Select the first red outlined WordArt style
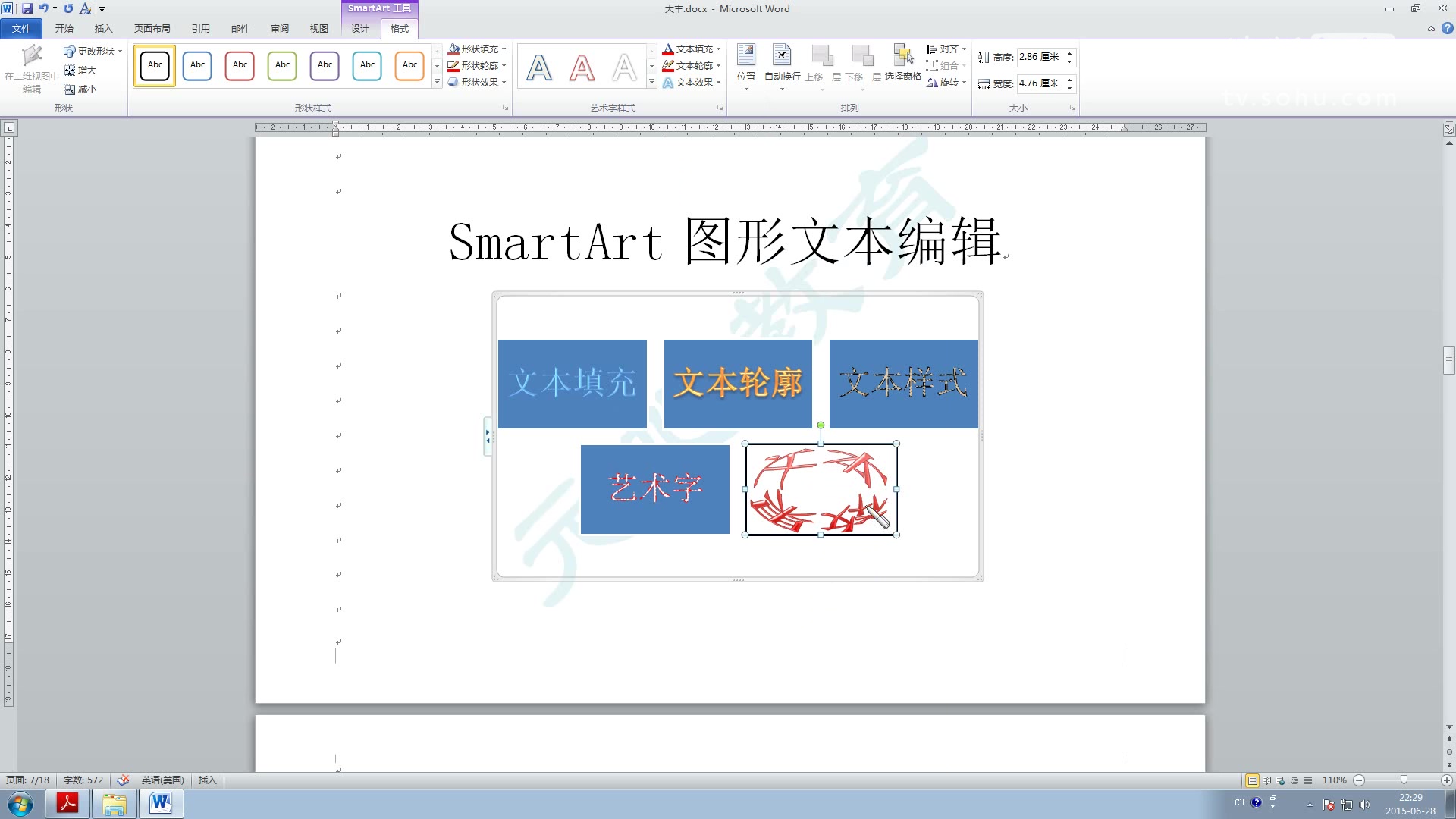Image resolution: width=1456 pixels, height=819 pixels. coord(581,66)
